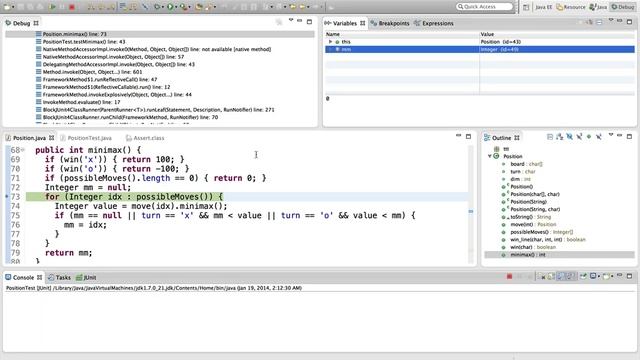640x360 pixels.
Task: Click the New file toolbar icon
Action: click(7, 7)
